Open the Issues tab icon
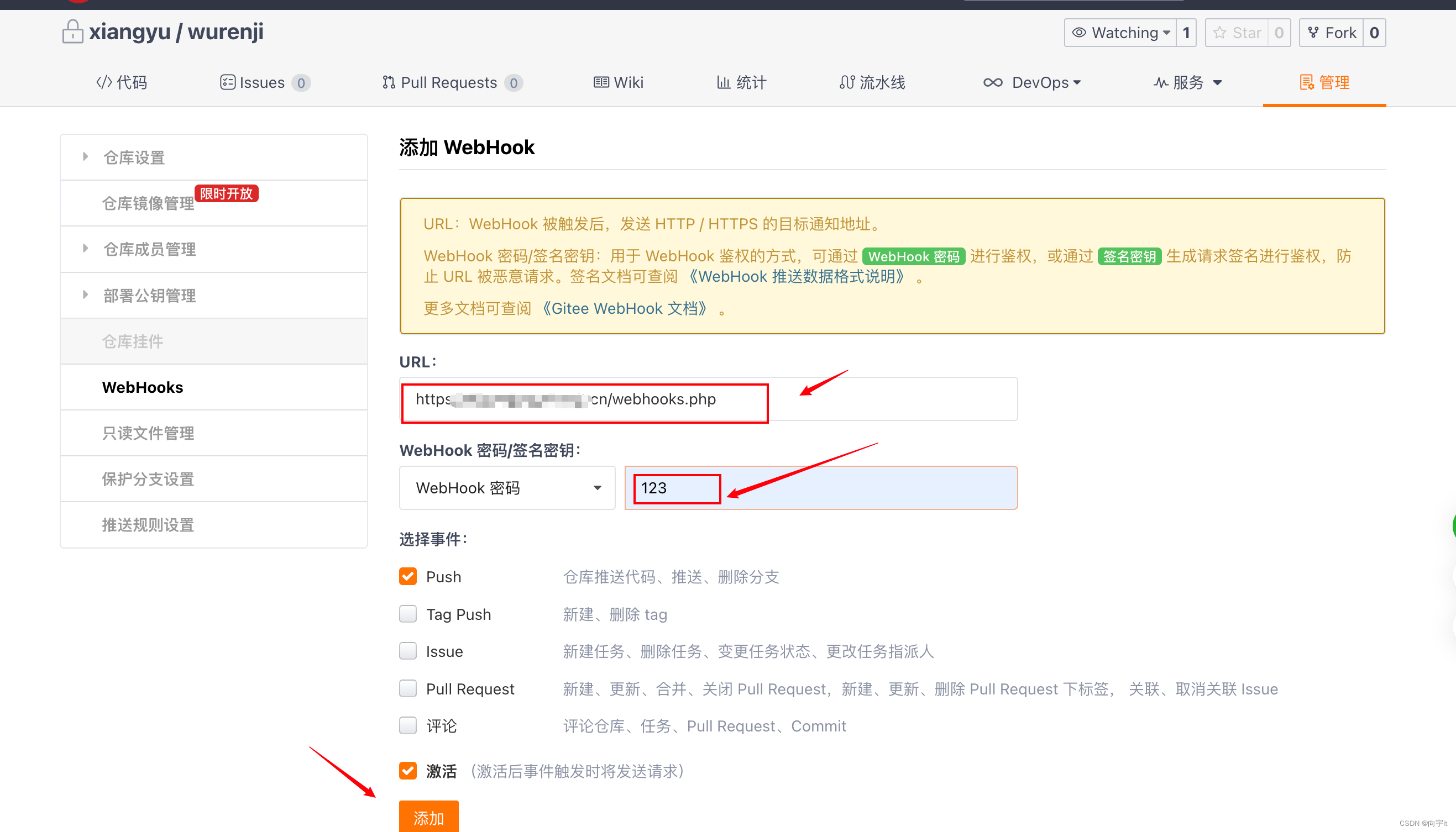Image resolution: width=1456 pixels, height=832 pixels. [x=228, y=82]
